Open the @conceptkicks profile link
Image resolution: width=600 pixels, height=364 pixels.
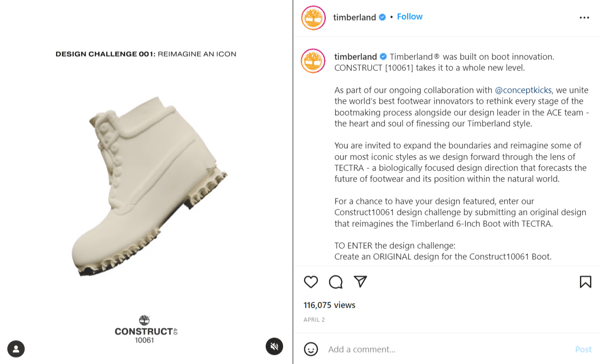click(x=523, y=90)
